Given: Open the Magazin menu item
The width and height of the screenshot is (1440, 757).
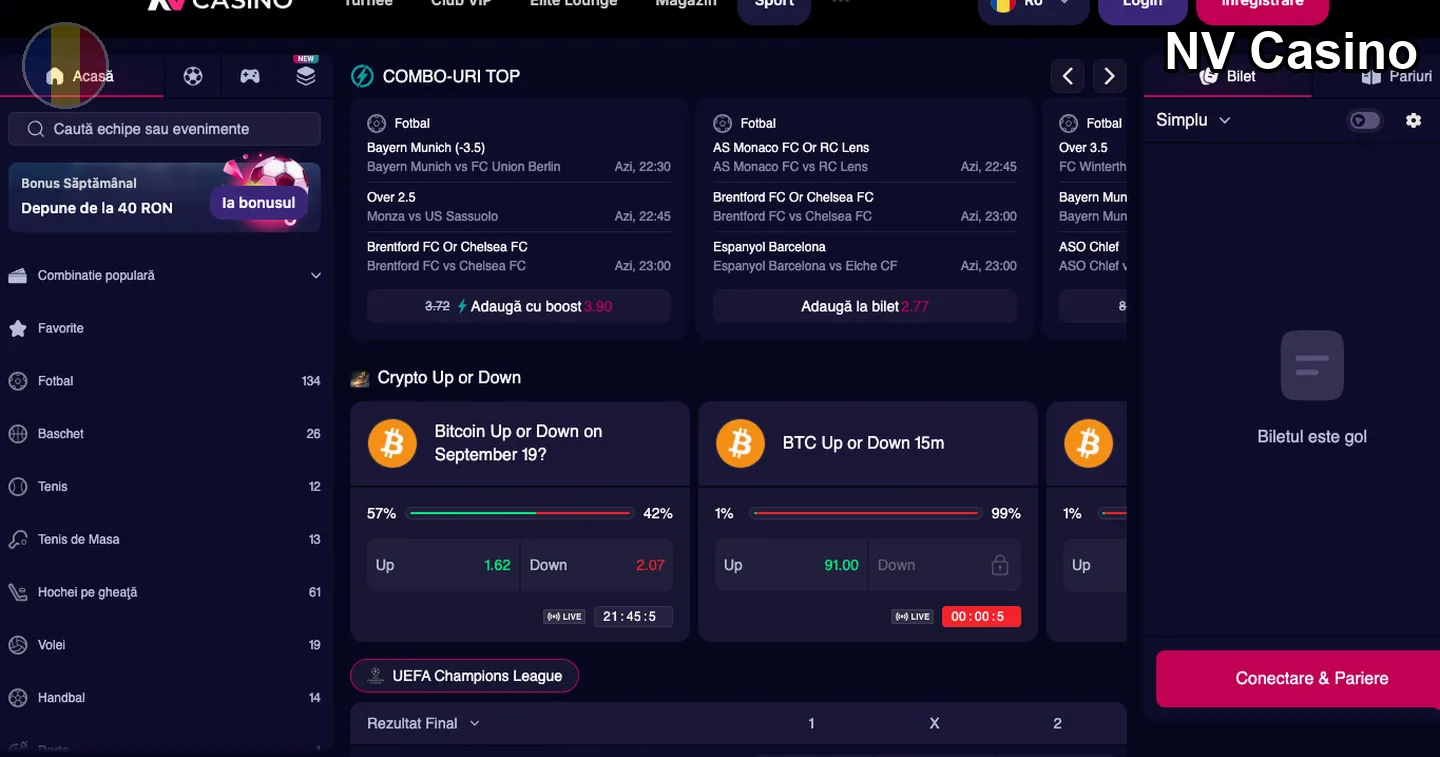Looking at the screenshot, I should pos(686,4).
